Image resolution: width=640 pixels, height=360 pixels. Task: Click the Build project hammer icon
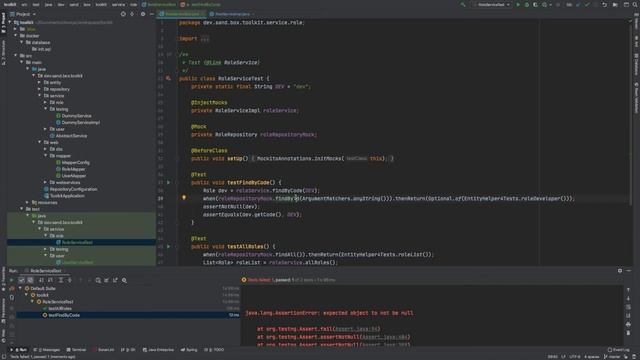pos(462,5)
